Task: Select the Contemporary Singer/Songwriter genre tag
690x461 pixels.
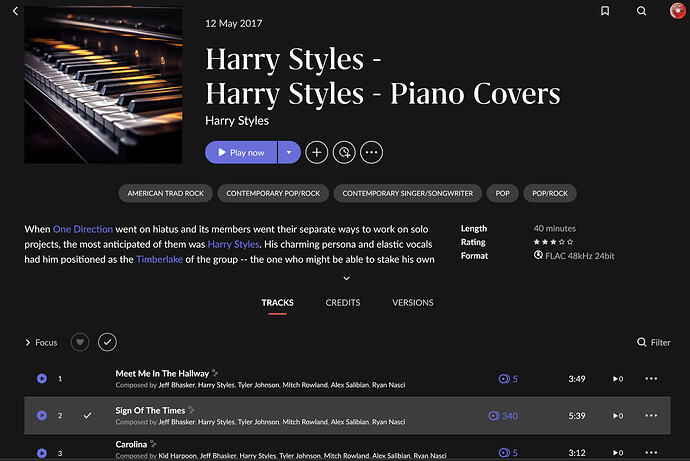Action: coord(407,193)
